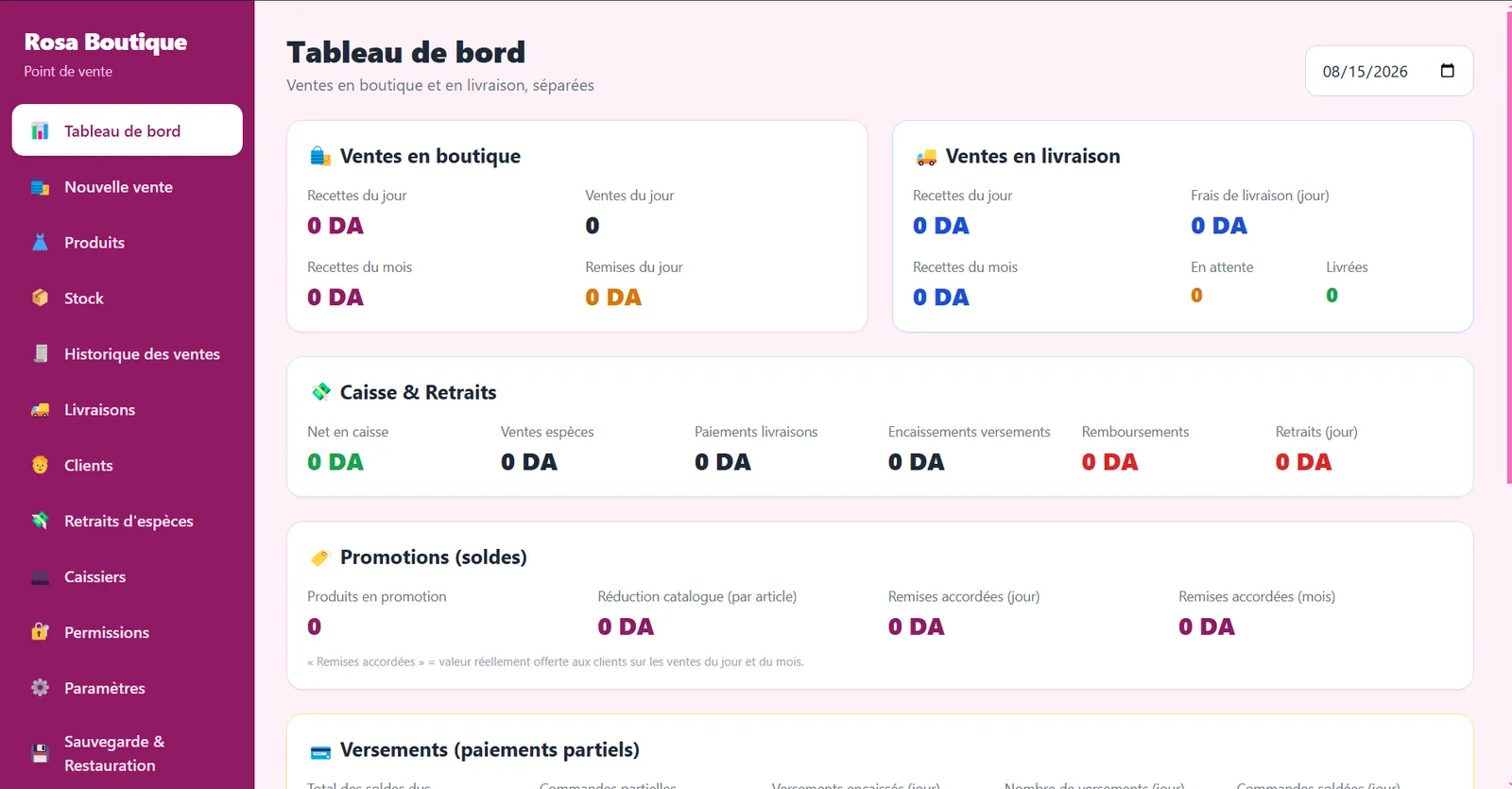Click the Paramètres gear icon
This screenshot has width=1512, height=789.
point(40,688)
